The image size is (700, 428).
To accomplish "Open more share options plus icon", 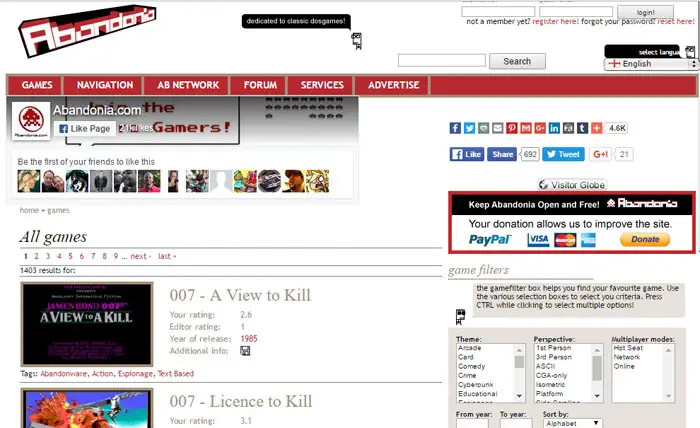I will [596, 128].
